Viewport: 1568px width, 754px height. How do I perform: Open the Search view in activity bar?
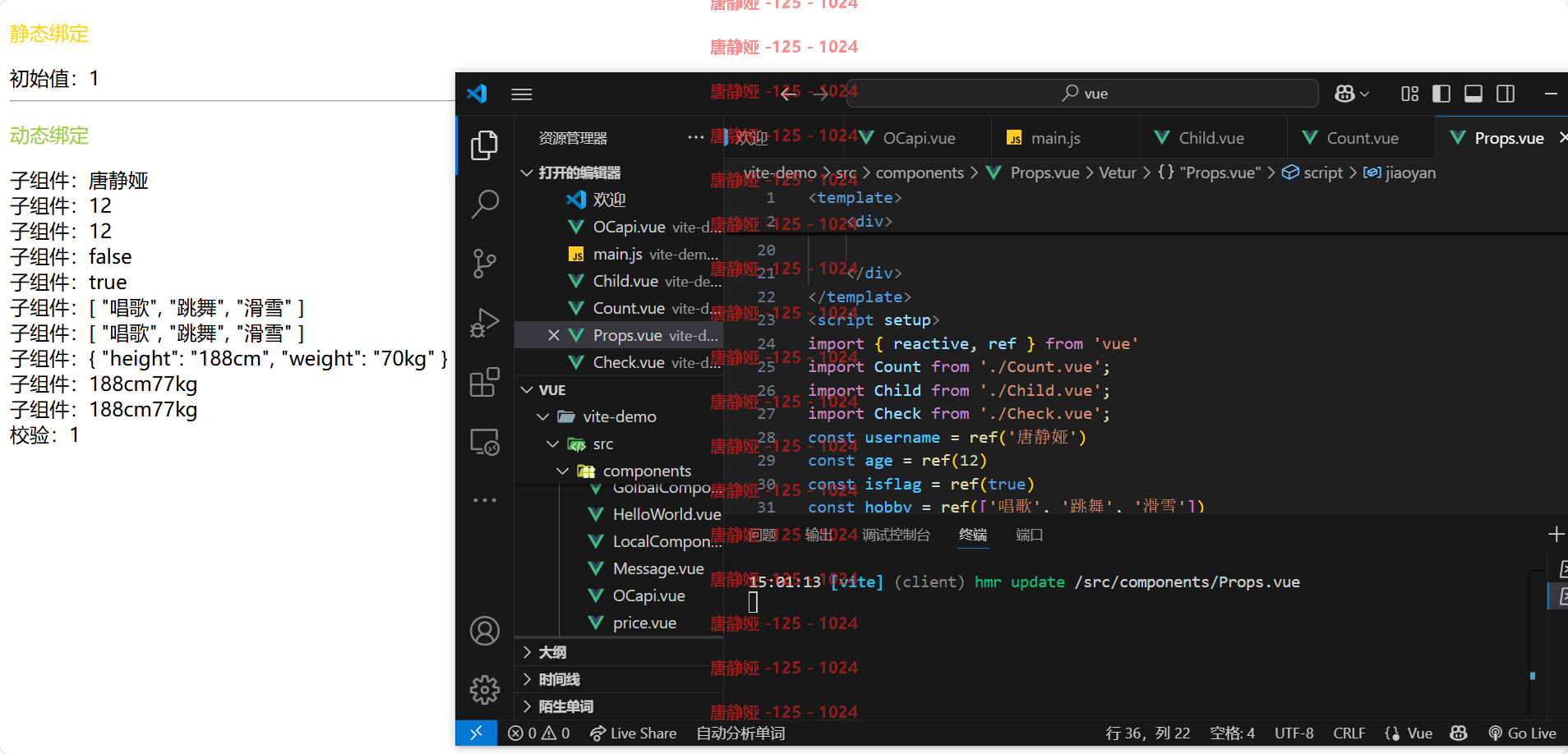pyautogui.click(x=484, y=204)
